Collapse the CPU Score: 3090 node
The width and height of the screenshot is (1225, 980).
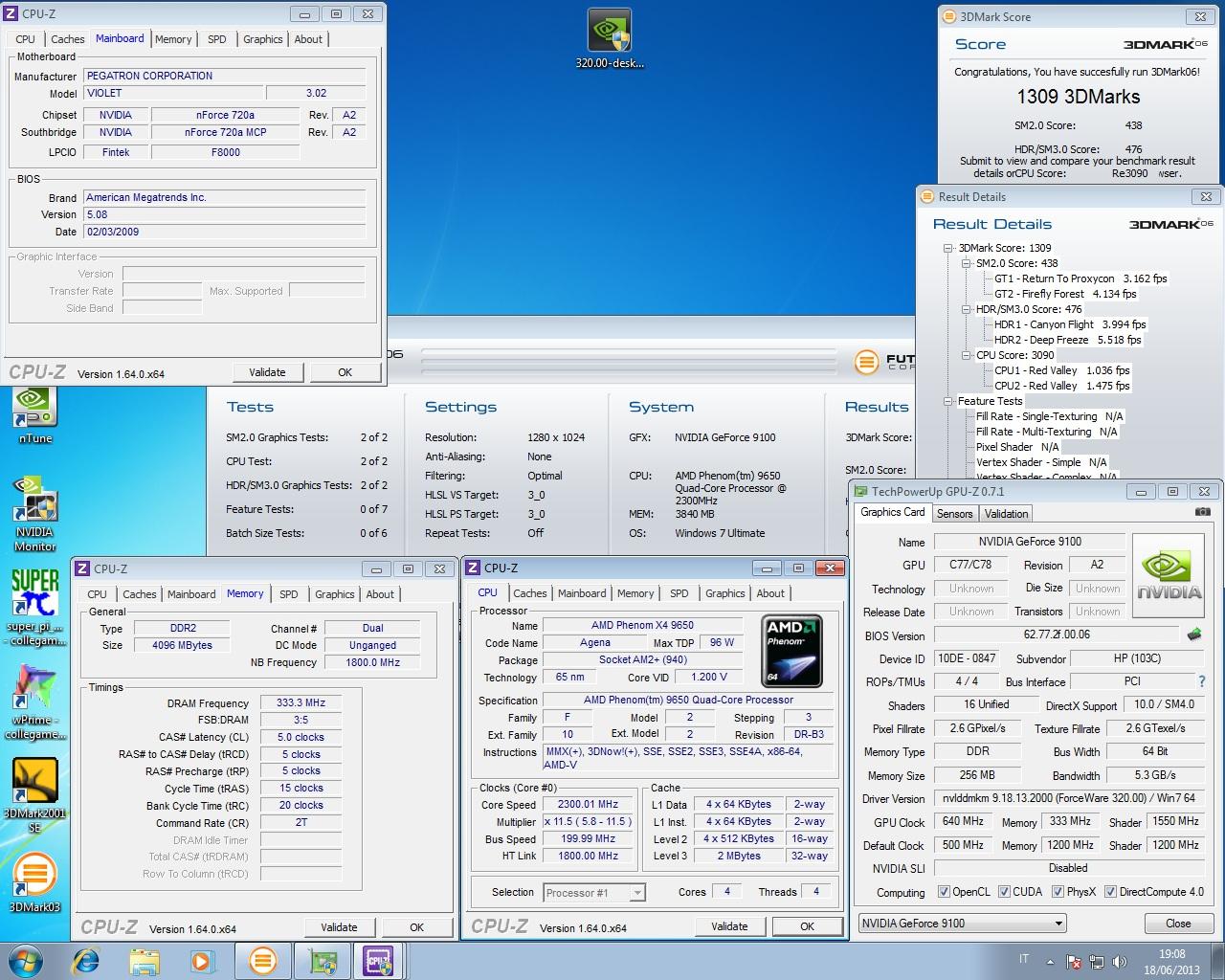pos(966,355)
